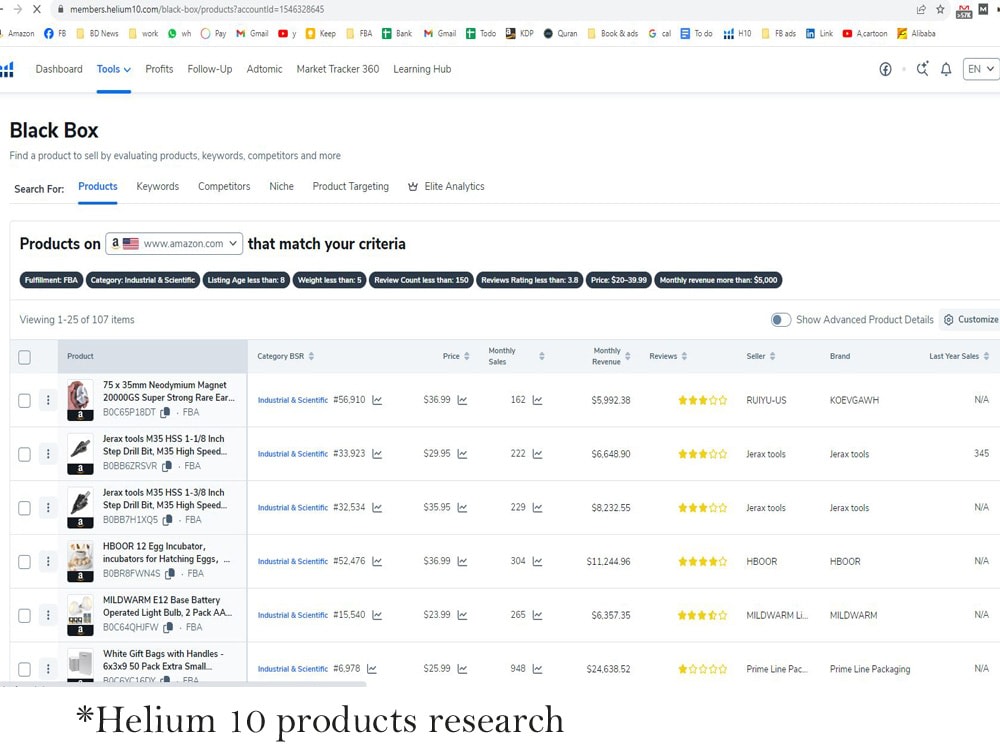Viewport: 1000px width, 750px height.
Task: Select Jerax 1-3/8 Inch drill bit checkbox
Action: [x=24, y=508]
